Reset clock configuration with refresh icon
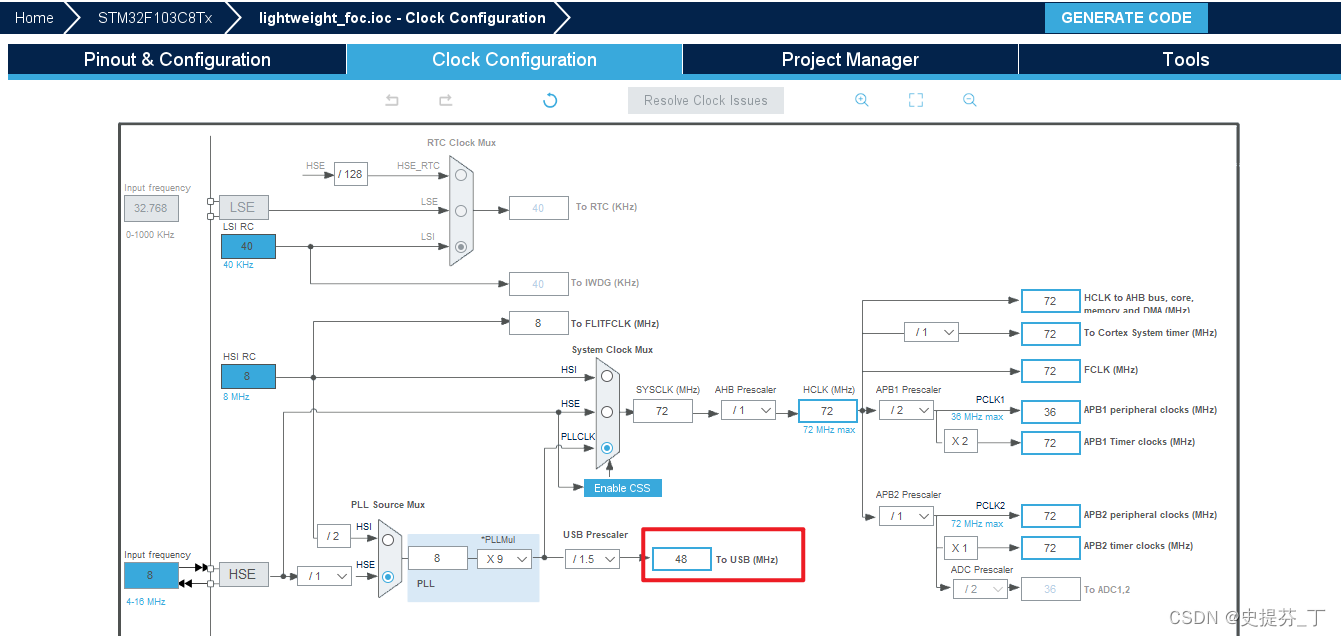This screenshot has width=1341, height=636. pyautogui.click(x=550, y=100)
